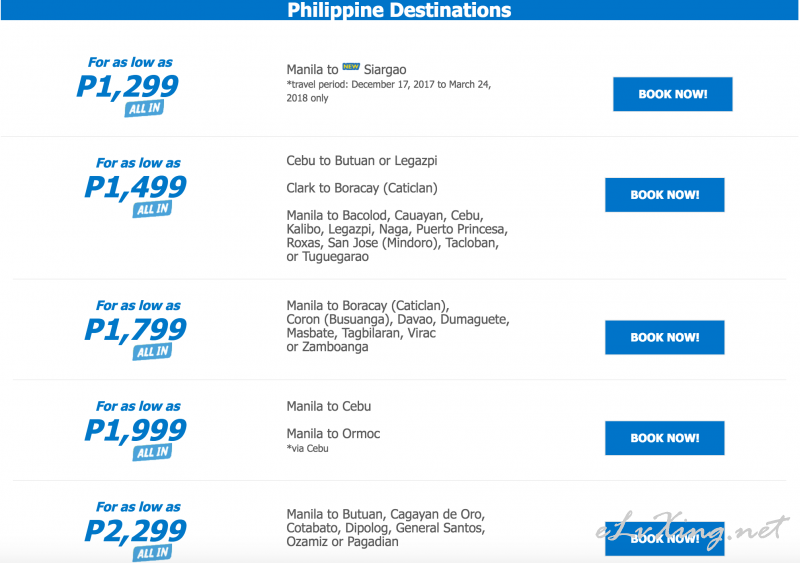Click the ALL IN badge under P1,799

[x=153, y=351]
